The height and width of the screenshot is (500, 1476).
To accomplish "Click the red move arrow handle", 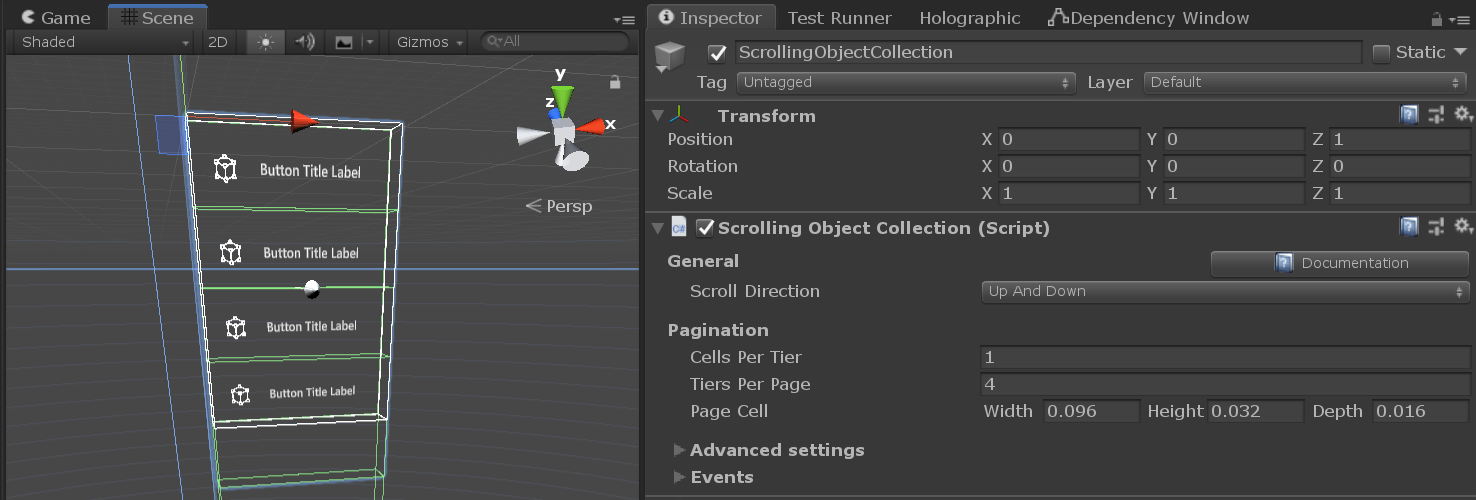I will (304, 121).
